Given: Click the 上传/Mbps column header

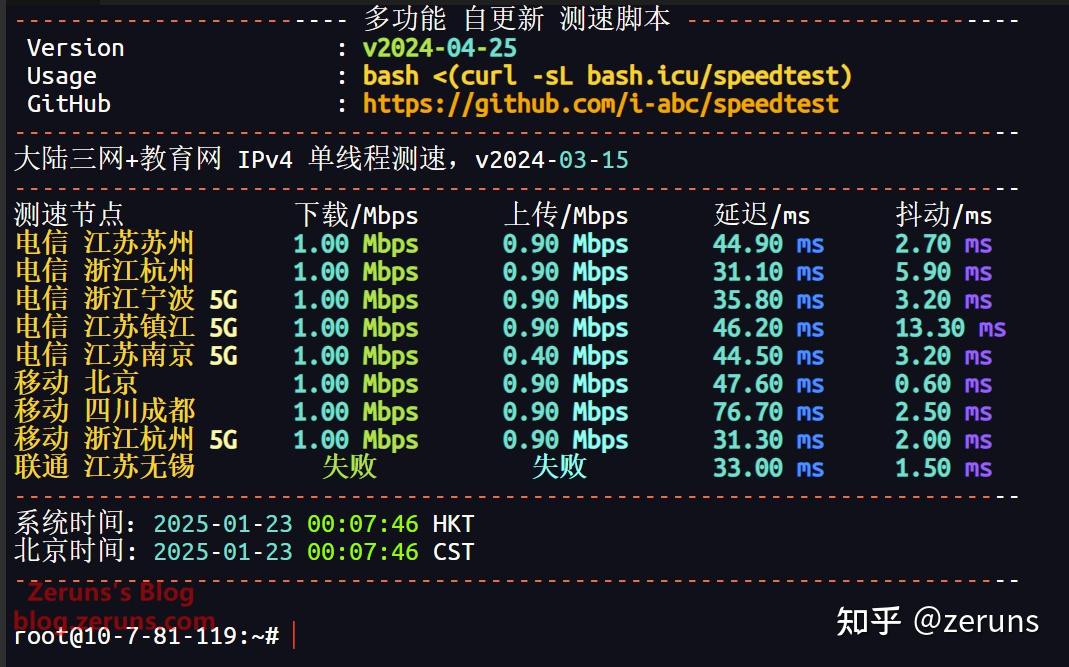Looking at the screenshot, I should tap(565, 214).
